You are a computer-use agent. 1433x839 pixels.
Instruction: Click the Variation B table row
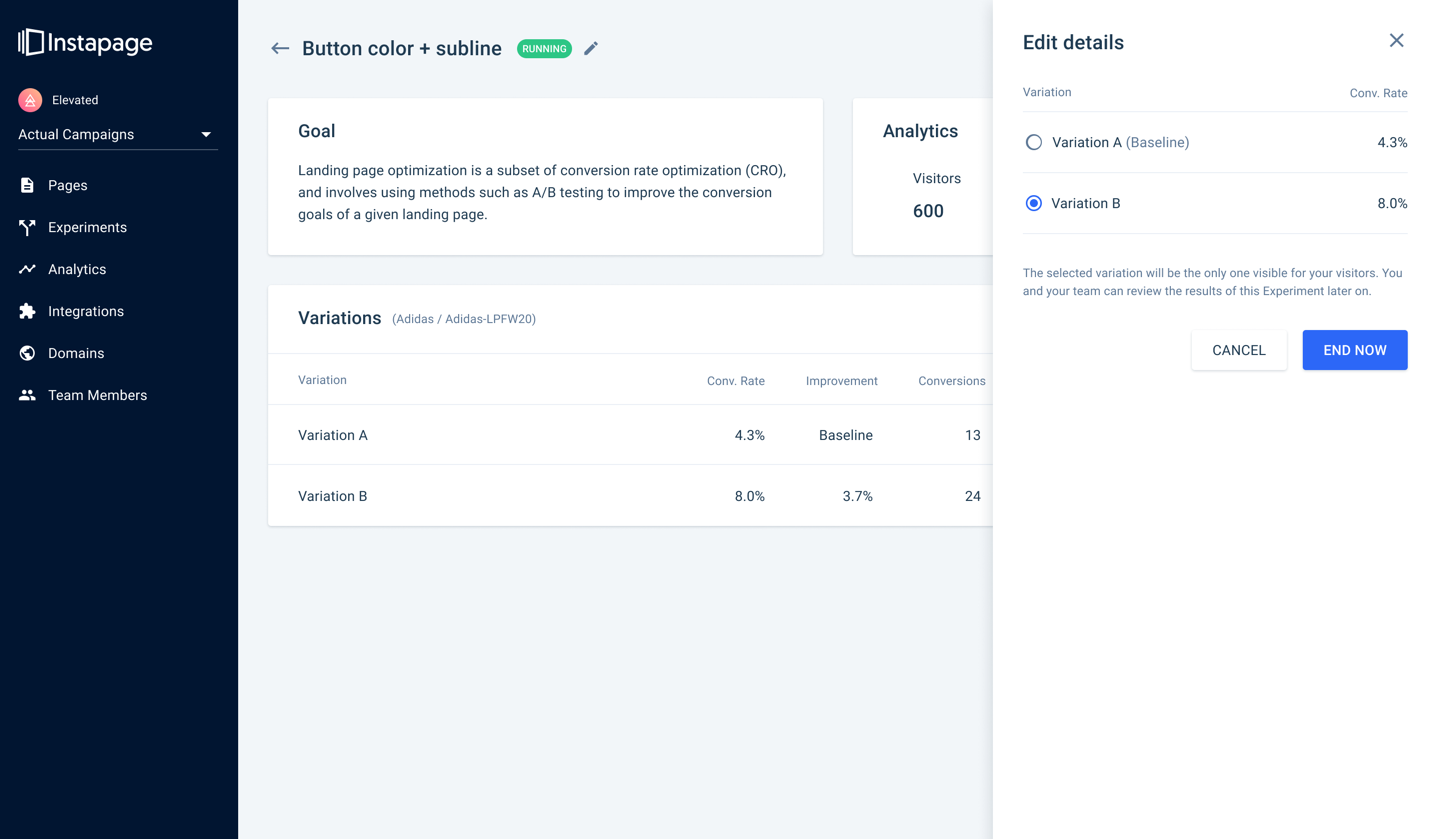point(630,496)
